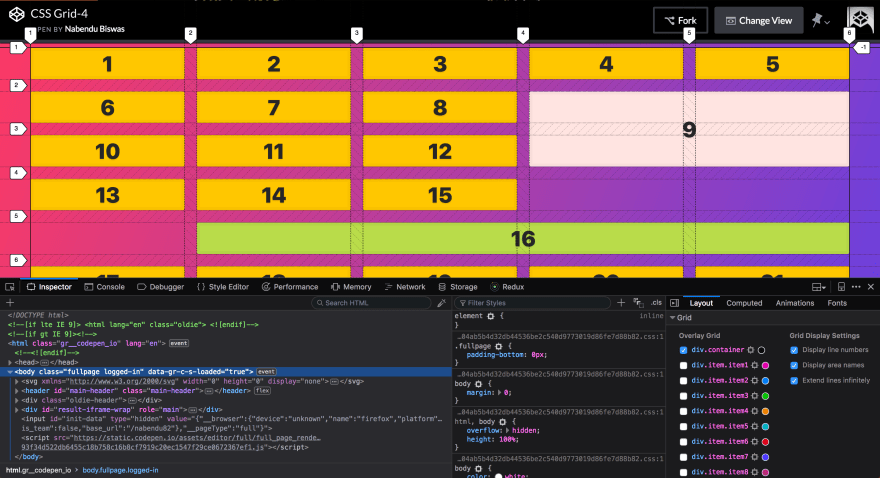Viewport: 880px width, 478px height.
Task: Open the Network tab
Action: click(x=405, y=287)
